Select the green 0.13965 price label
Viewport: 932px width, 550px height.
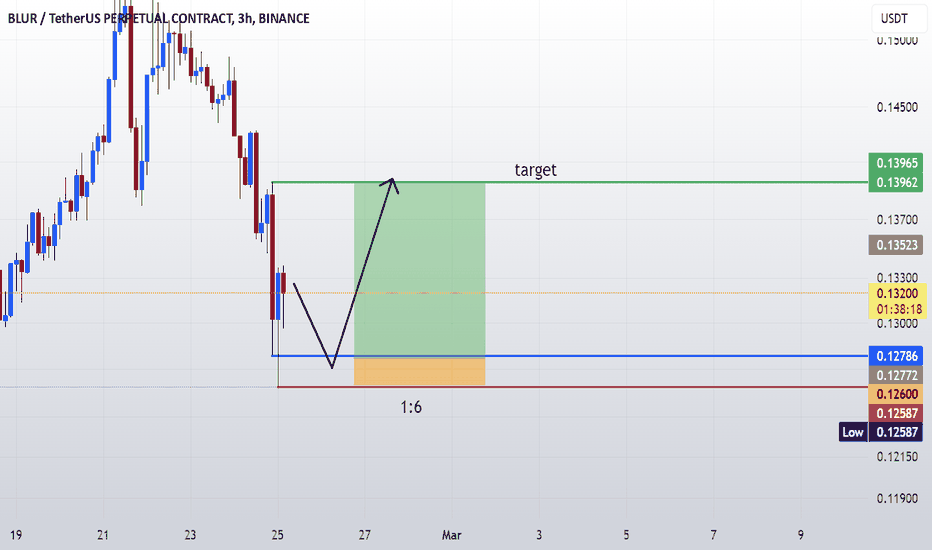[x=896, y=163]
